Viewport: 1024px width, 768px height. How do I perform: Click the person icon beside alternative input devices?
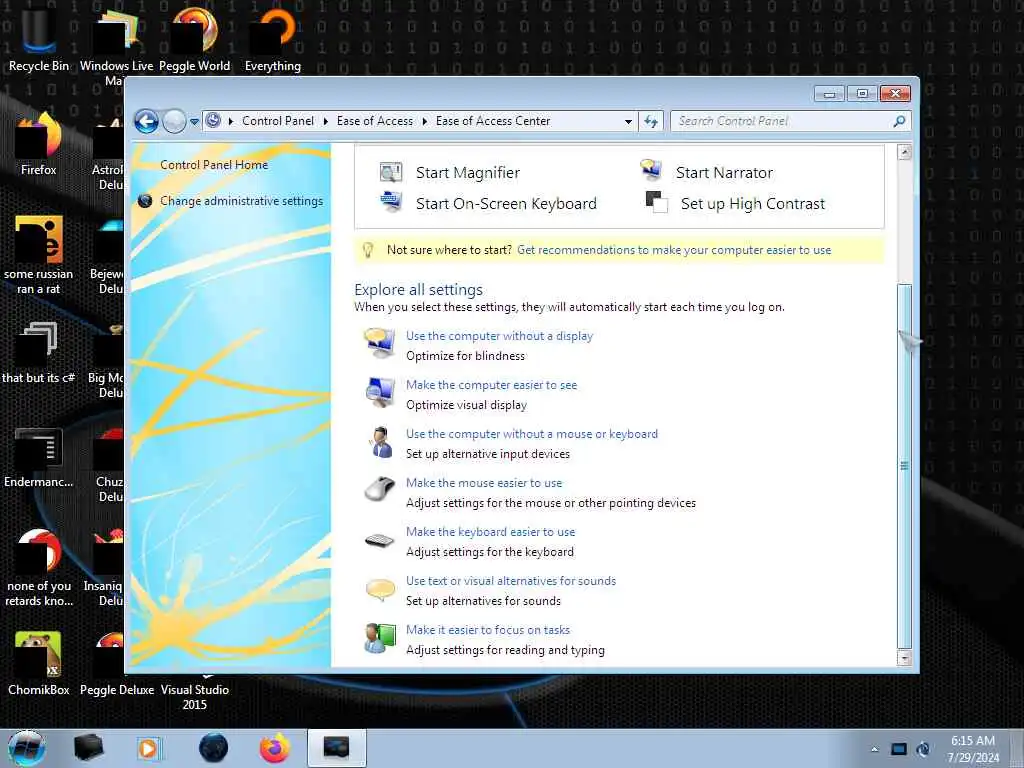point(379,442)
